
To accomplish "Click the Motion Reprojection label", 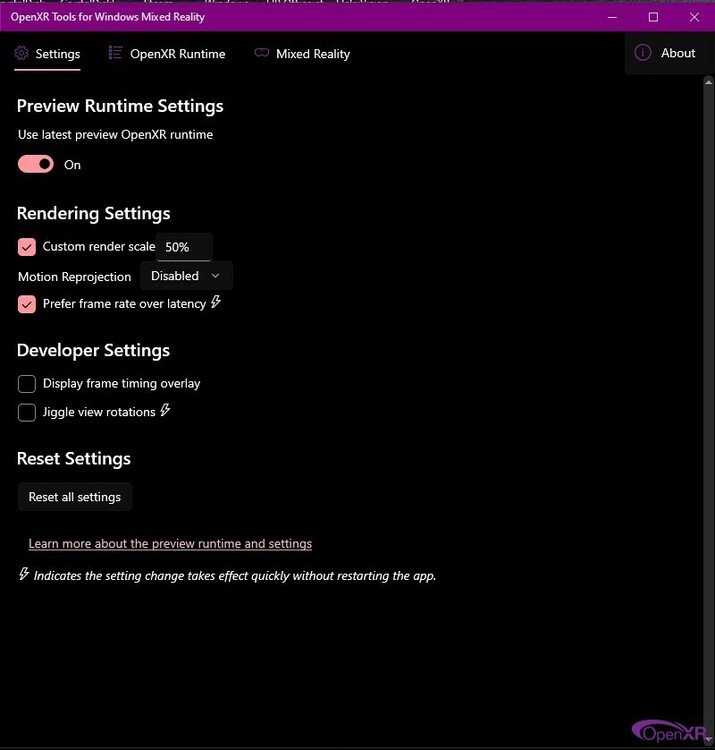I will [x=75, y=277].
